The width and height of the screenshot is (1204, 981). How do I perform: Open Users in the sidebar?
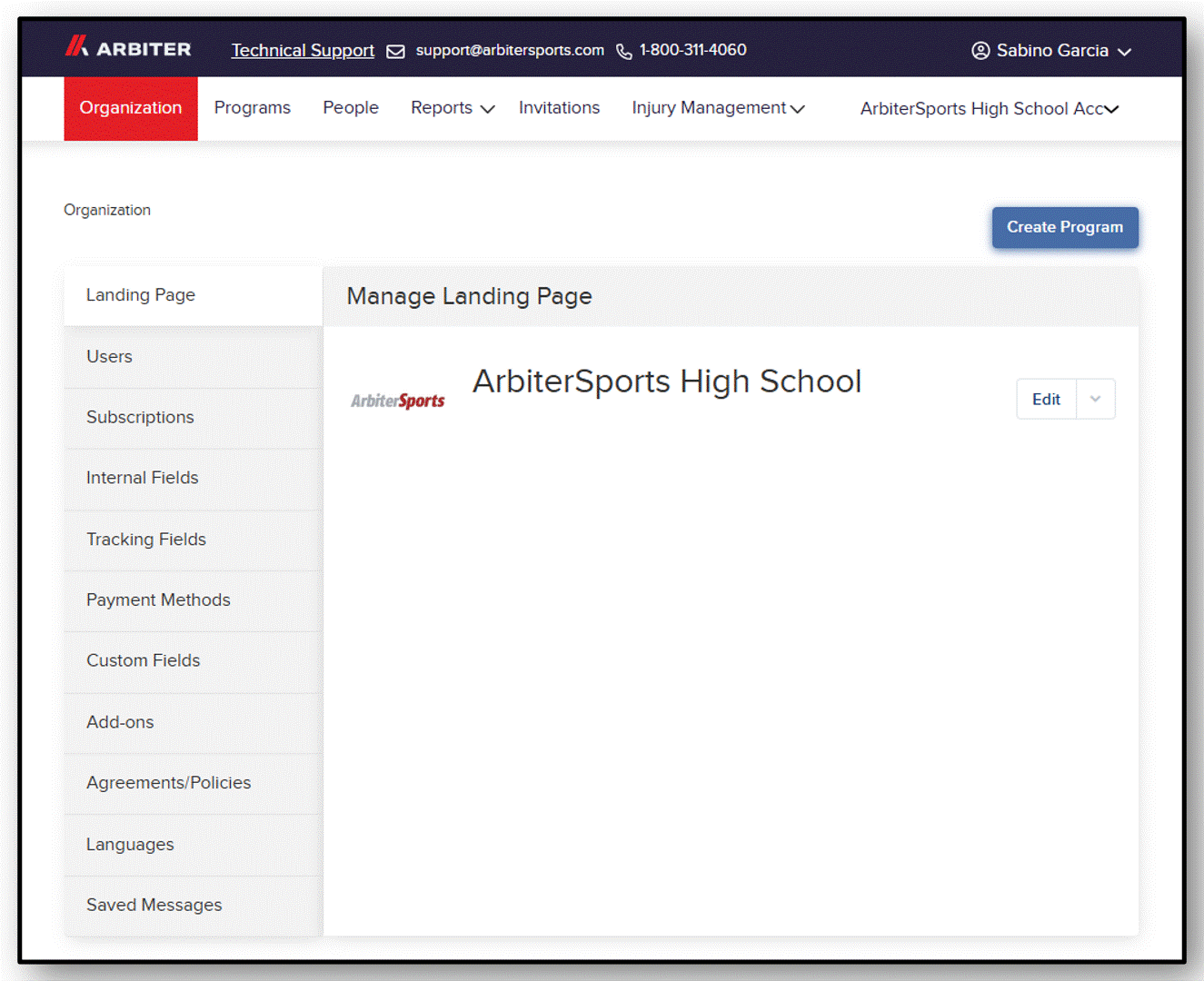(193, 357)
